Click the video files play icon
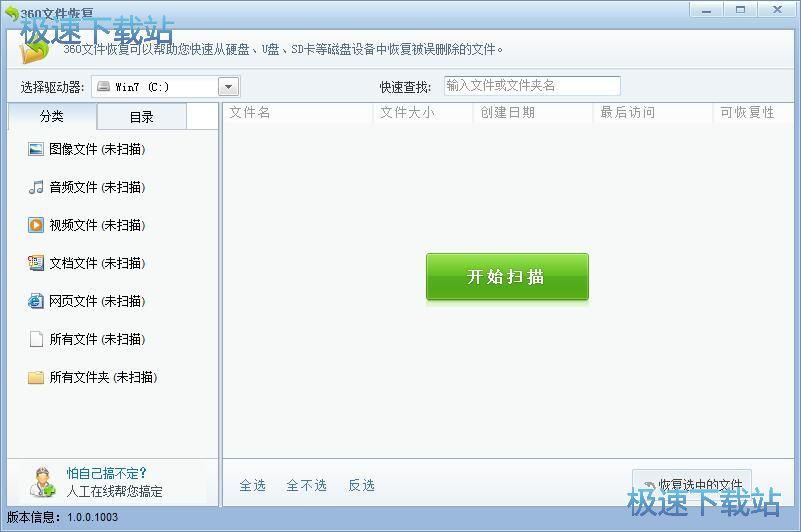The height and width of the screenshot is (532, 801). (36, 225)
